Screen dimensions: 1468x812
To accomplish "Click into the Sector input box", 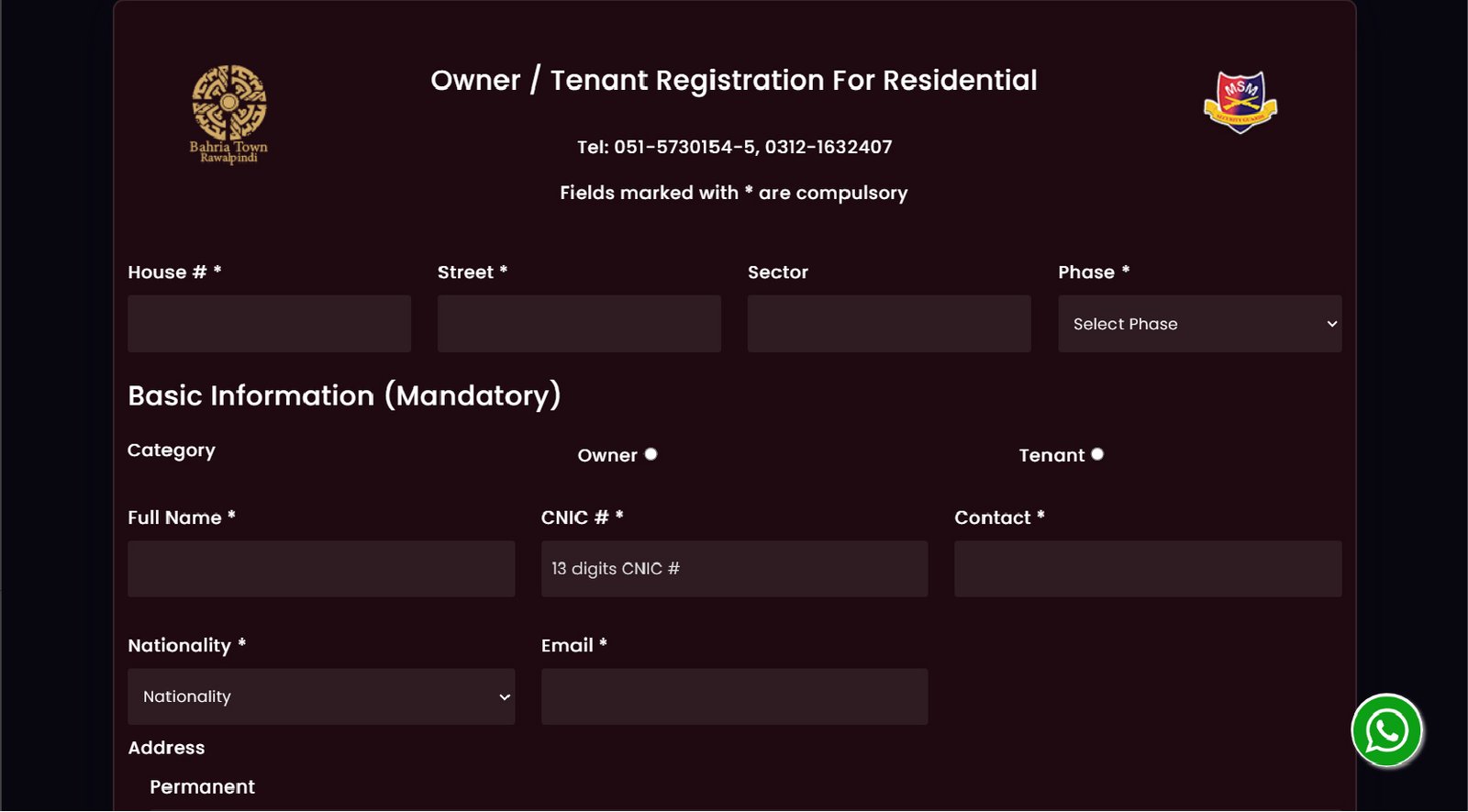I will (x=889, y=324).
